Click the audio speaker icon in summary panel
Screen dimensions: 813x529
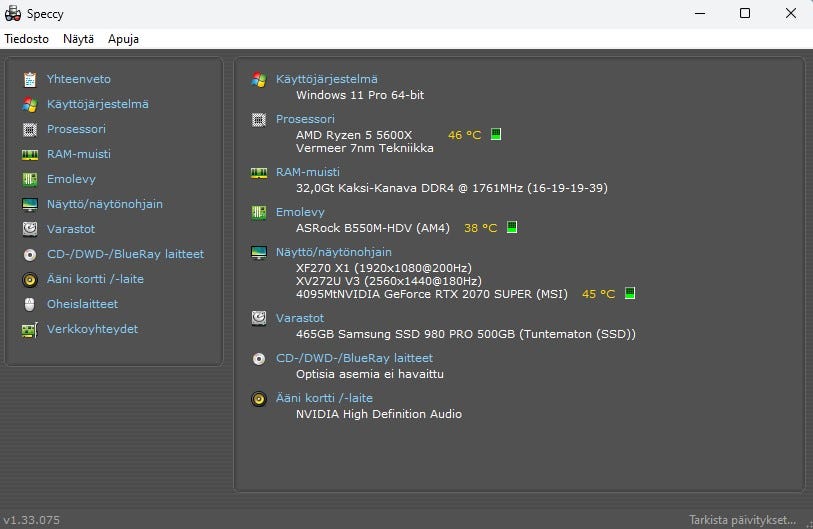click(x=259, y=399)
